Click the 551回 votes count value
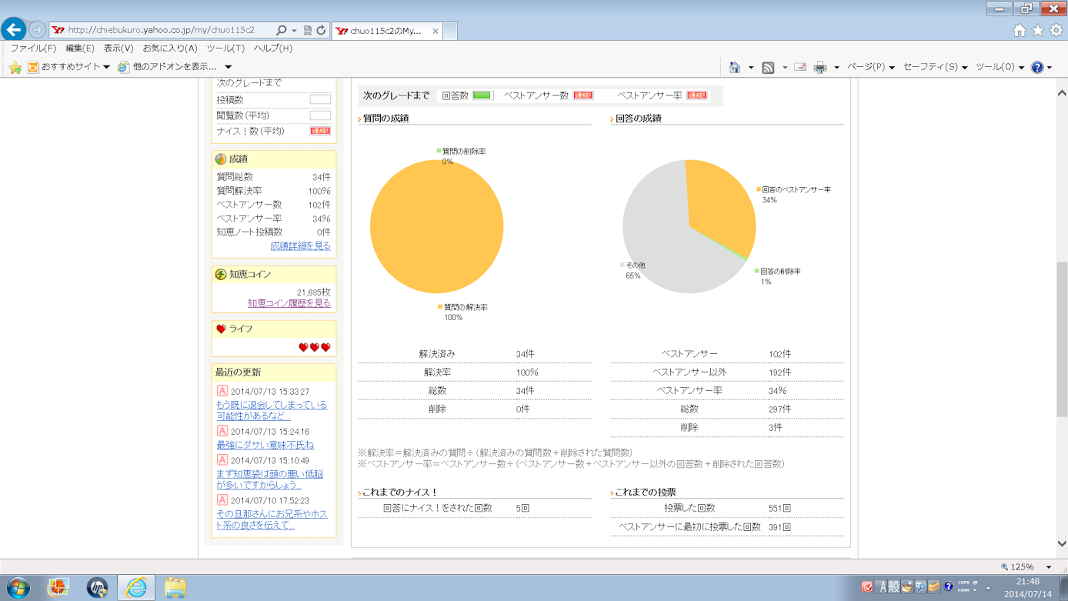 point(779,508)
